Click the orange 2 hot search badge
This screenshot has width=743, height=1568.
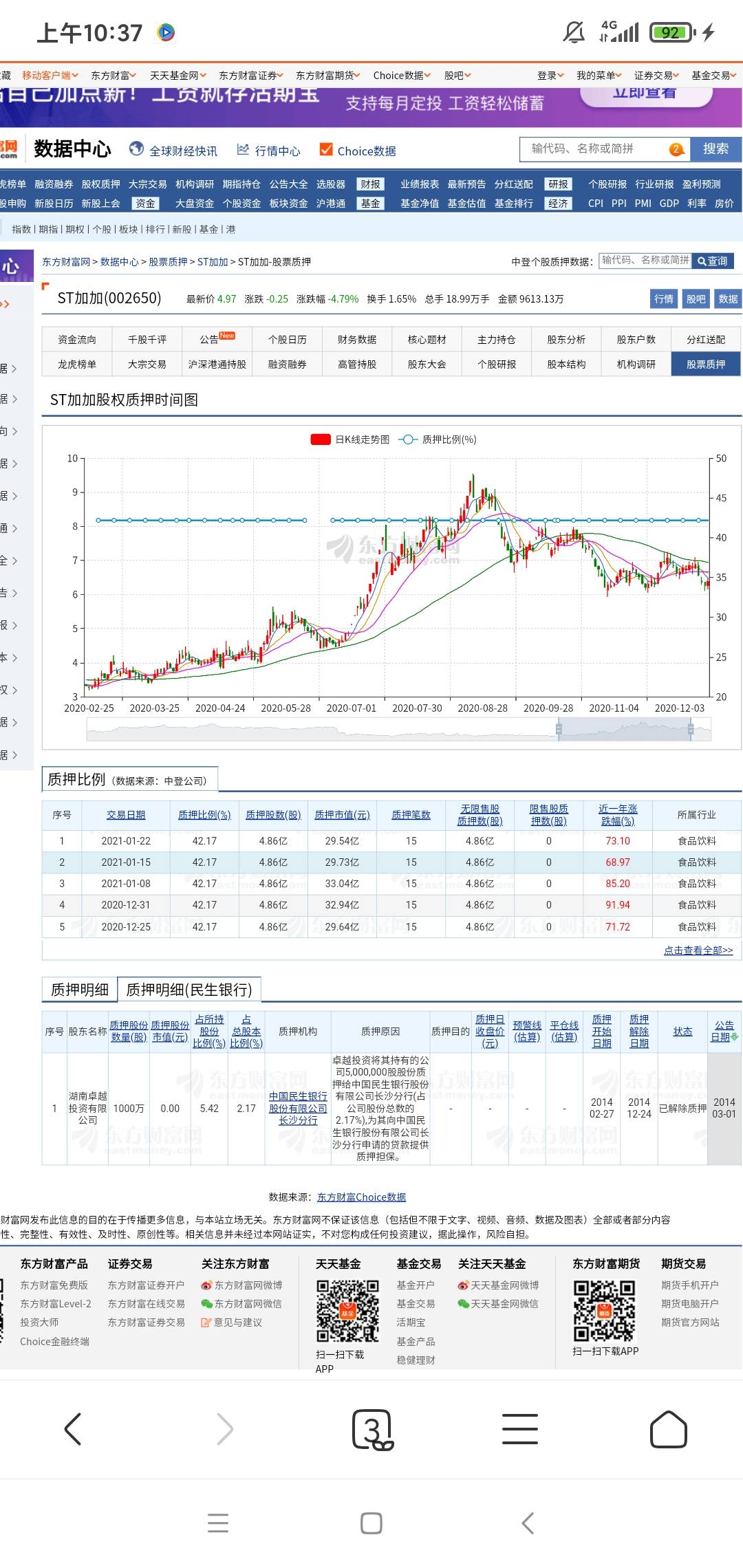(676, 149)
